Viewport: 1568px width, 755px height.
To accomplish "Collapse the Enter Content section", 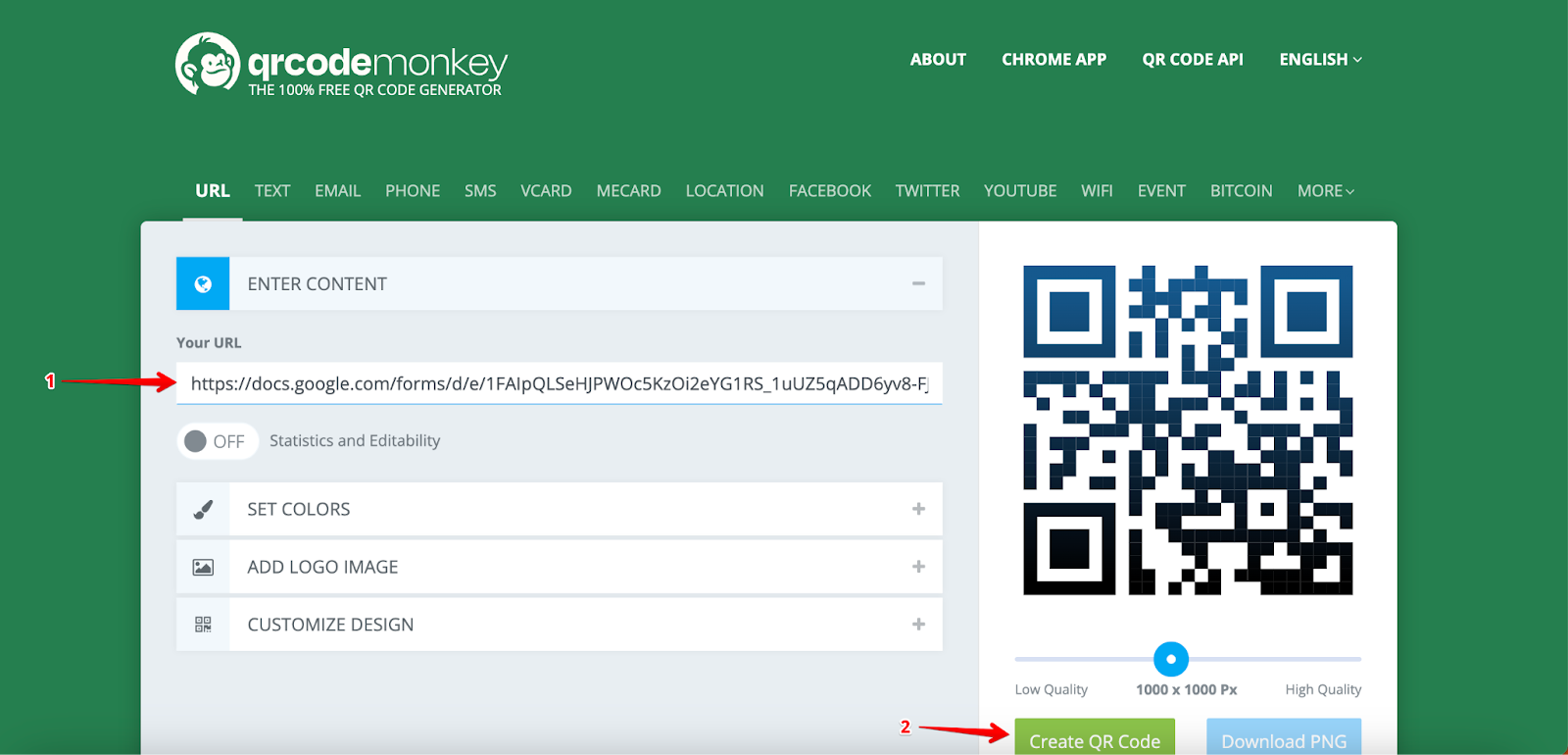I will (x=918, y=284).
